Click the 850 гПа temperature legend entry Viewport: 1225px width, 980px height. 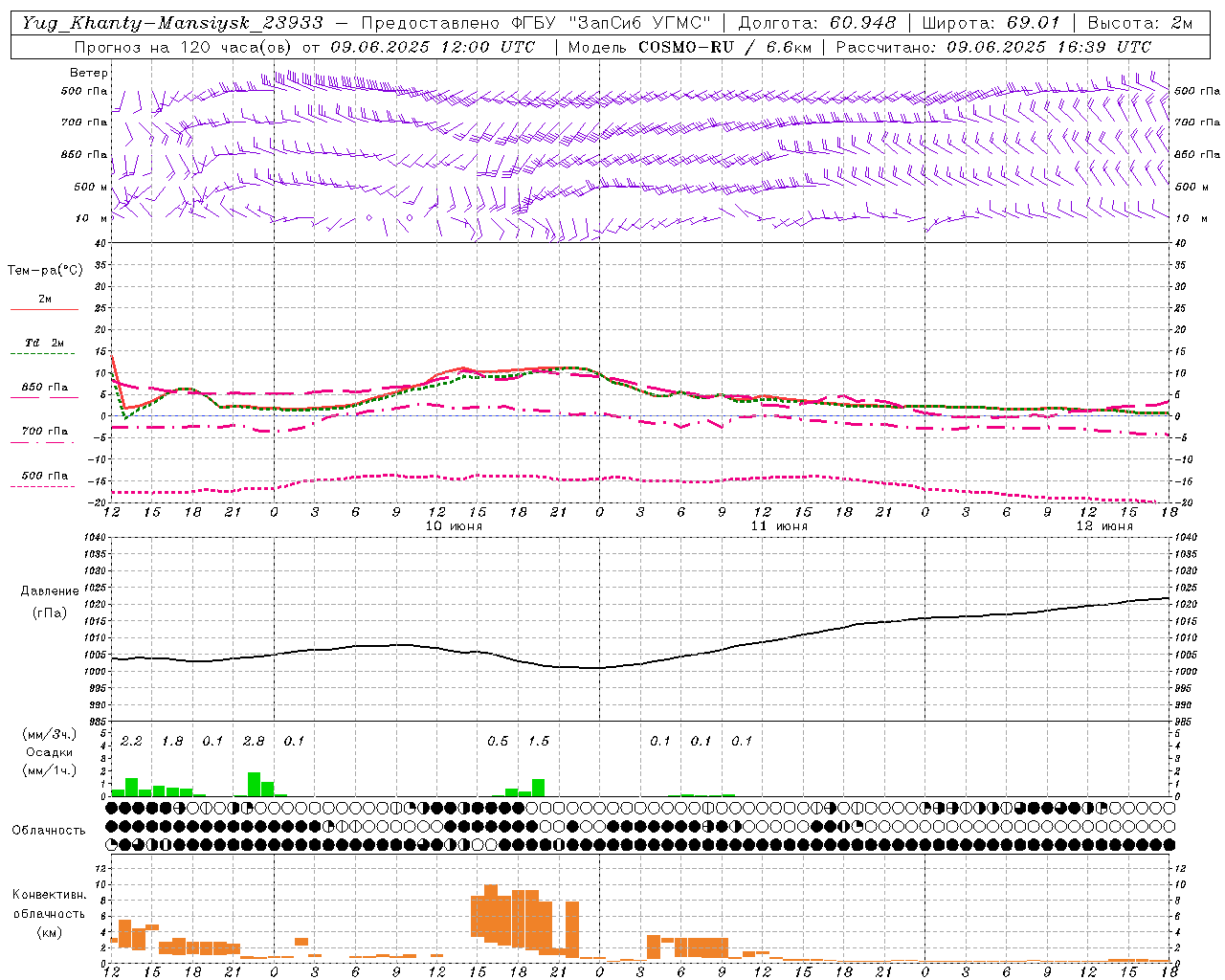[x=45, y=388]
